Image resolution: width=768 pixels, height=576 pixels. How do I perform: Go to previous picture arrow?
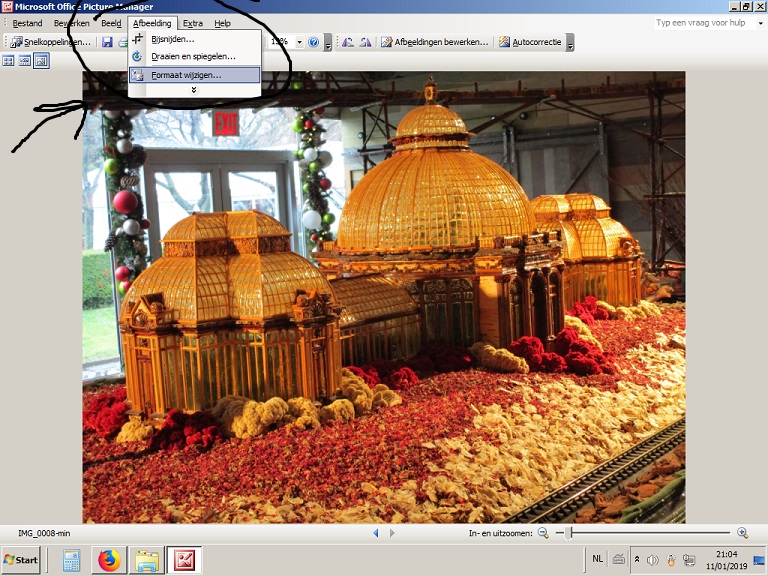pos(376,533)
